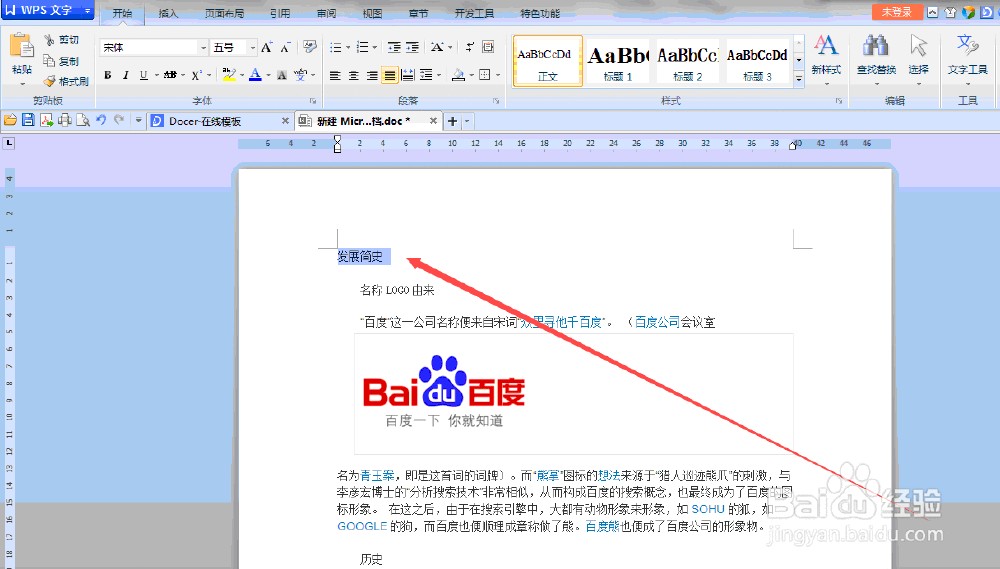
Task: Open the 页面布局 ribbon tab
Action: coord(224,13)
